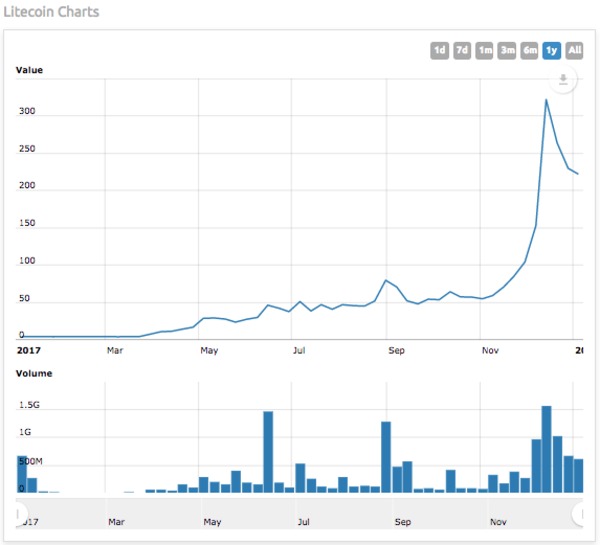This screenshot has width=600, height=545.
Task: Click the 1G volume axis tick
Action: click(25, 432)
